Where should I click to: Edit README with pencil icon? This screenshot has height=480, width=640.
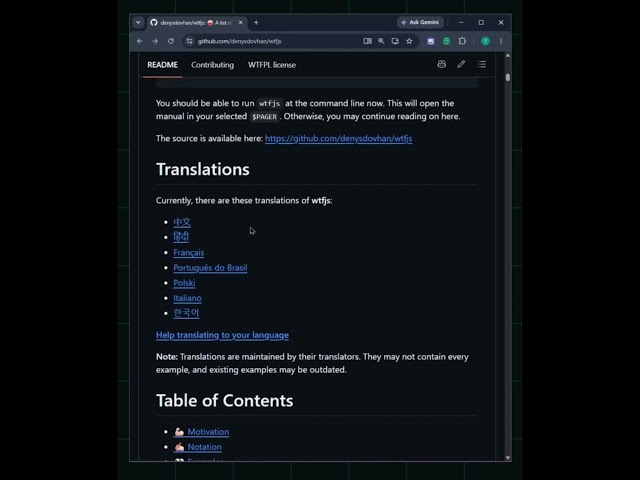[x=461, y=64]
